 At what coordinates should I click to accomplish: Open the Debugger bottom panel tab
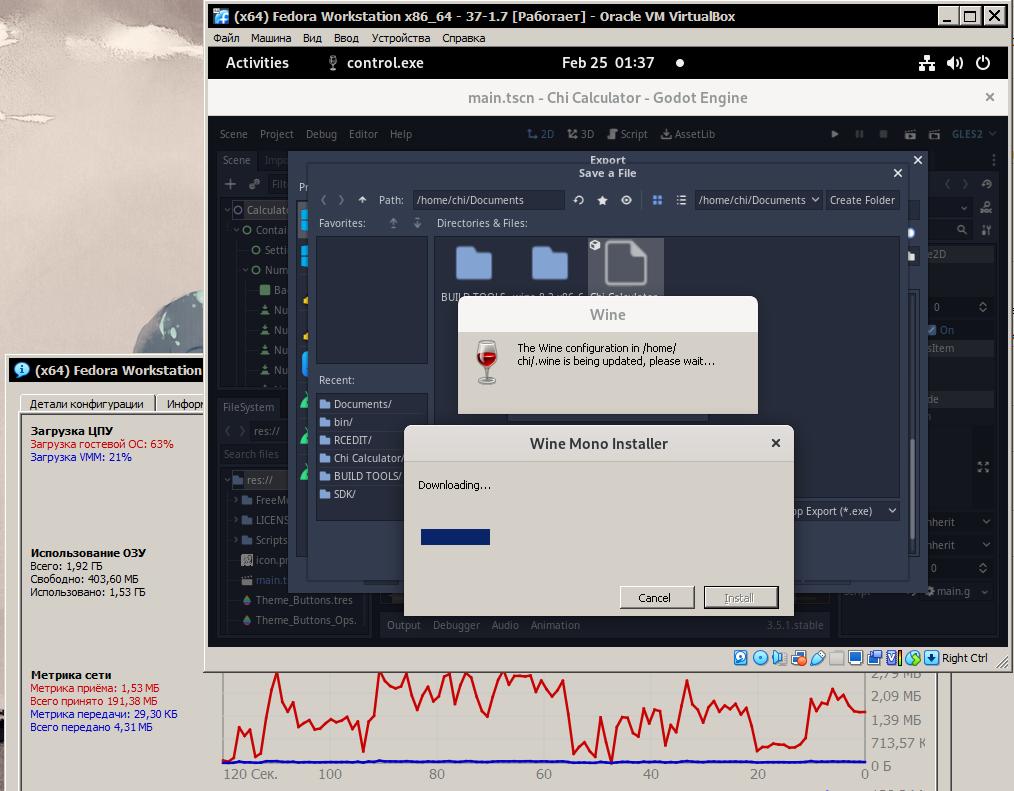[457, 625]
